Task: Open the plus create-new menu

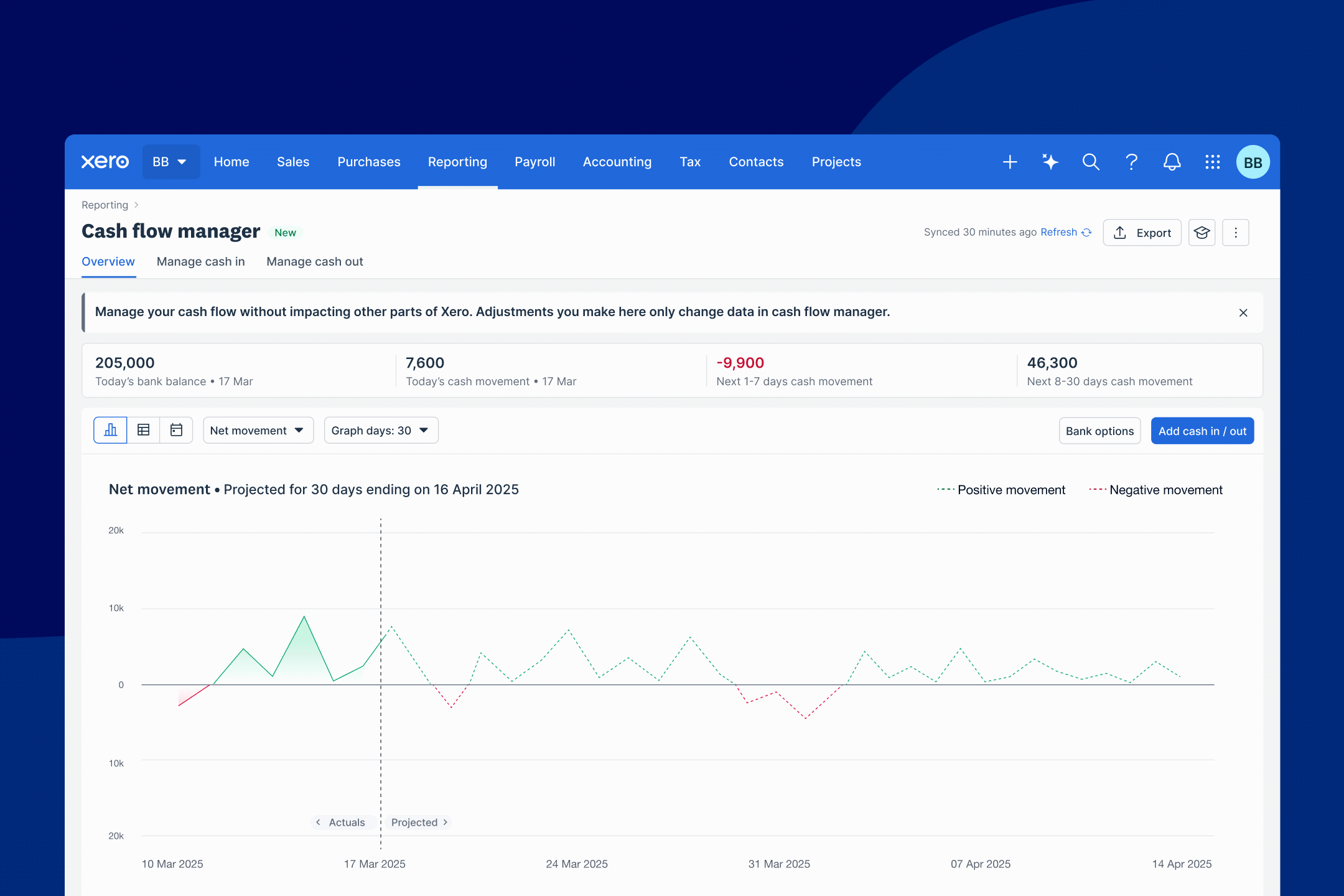Action: pos(1010,162)
